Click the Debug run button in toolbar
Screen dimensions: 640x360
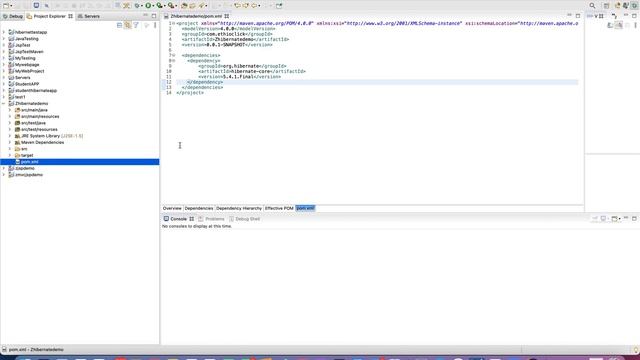click(137, 6)
